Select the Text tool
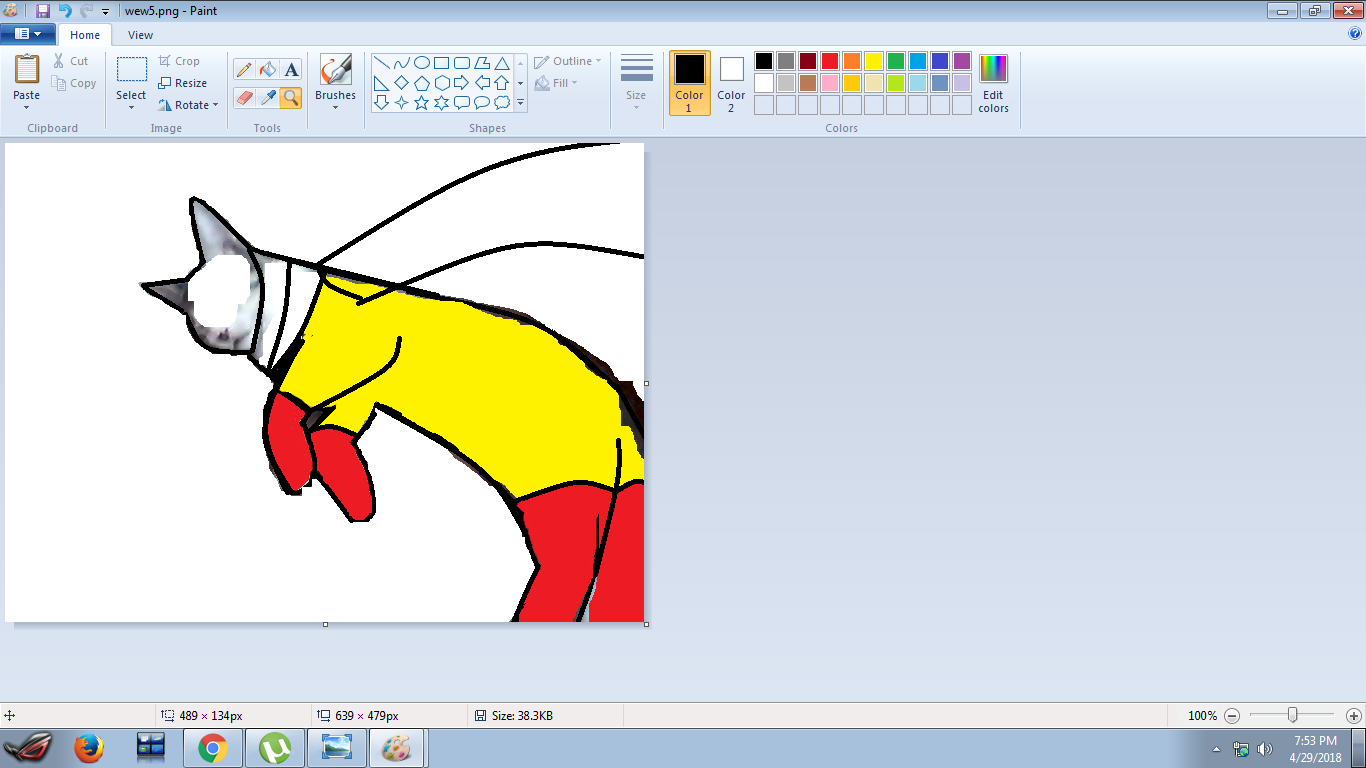Screen dimensions: 1366x768 point(291,69)
